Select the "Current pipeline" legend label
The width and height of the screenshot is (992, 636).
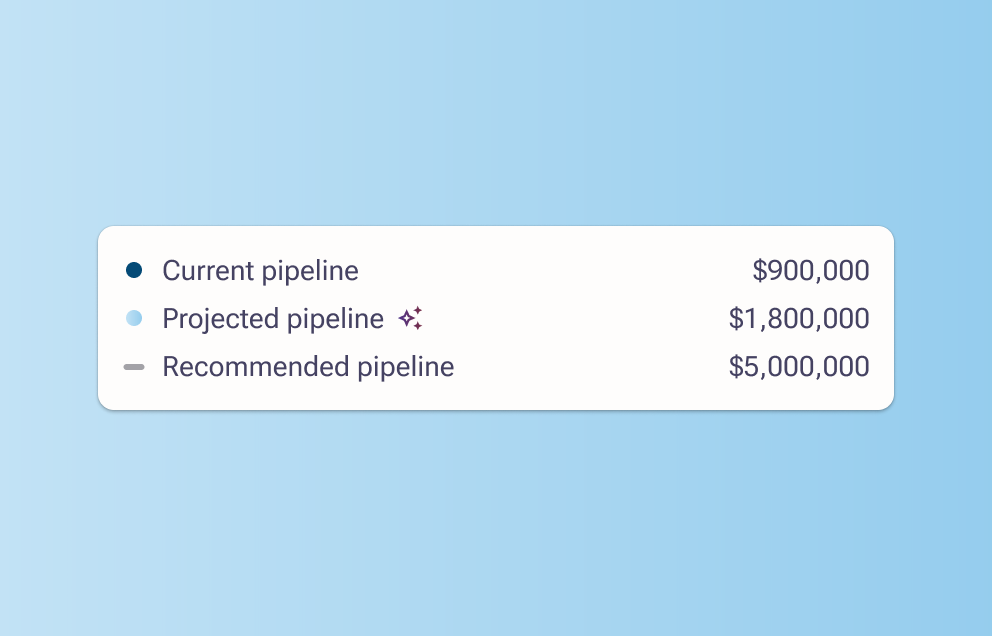click(x=260, y=271)
